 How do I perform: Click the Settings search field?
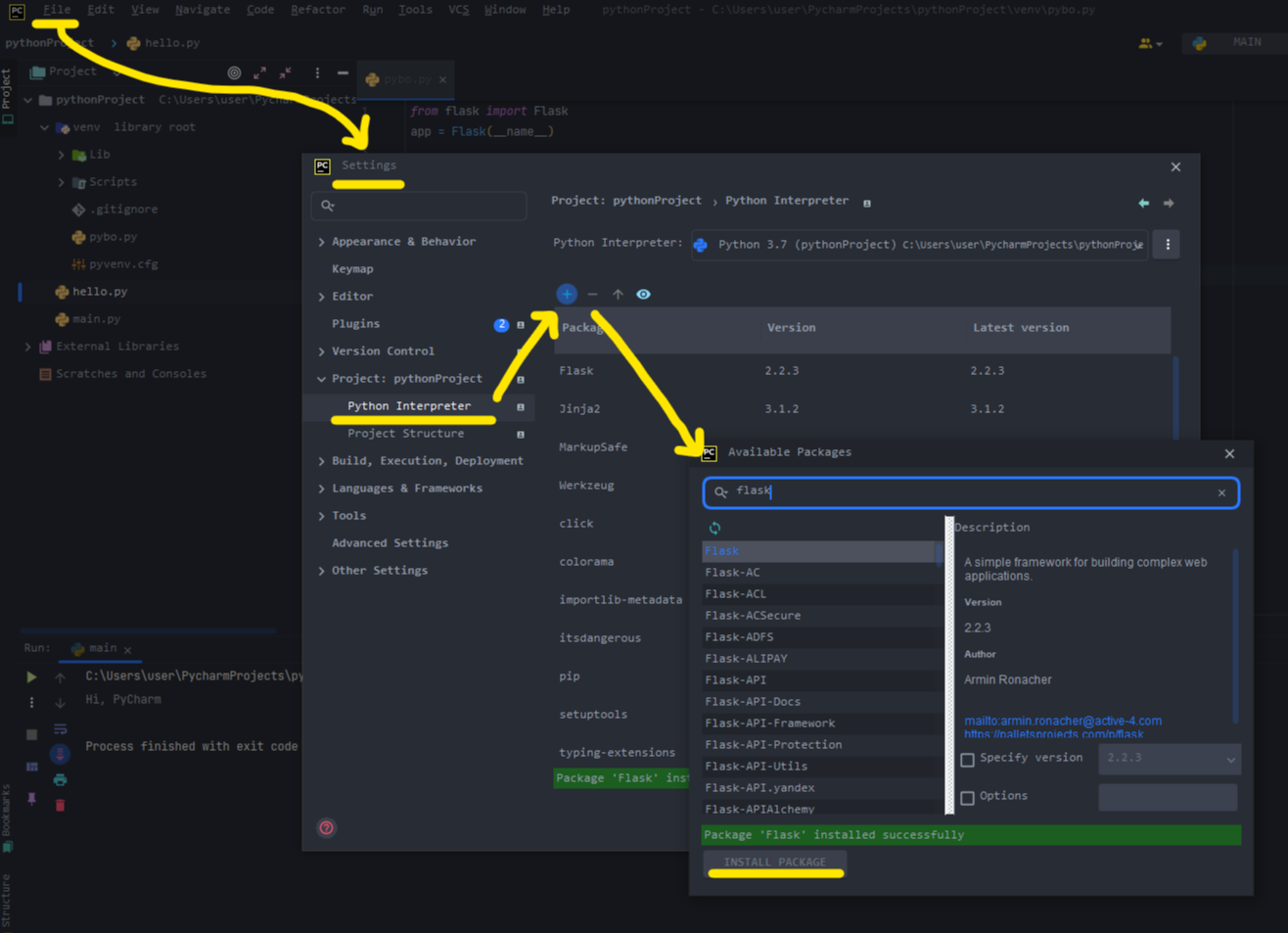click(419, 206)
